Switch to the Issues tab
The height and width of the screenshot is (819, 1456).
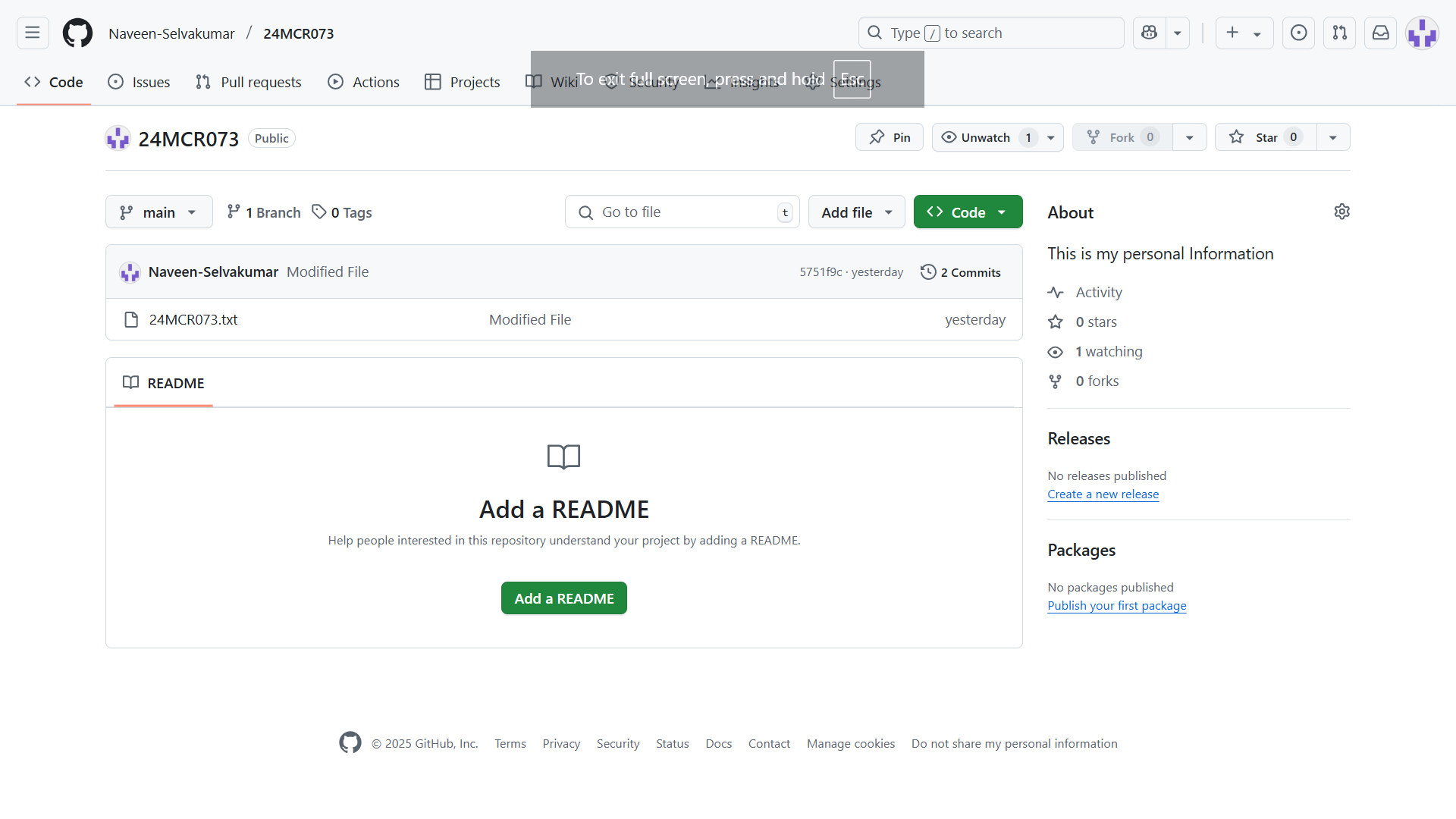click(x=140, y=82)
